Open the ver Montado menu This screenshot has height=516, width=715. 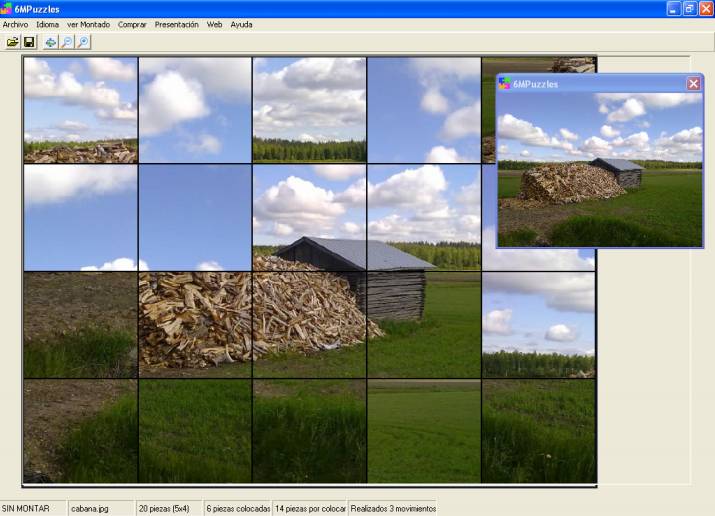(88, 25)
